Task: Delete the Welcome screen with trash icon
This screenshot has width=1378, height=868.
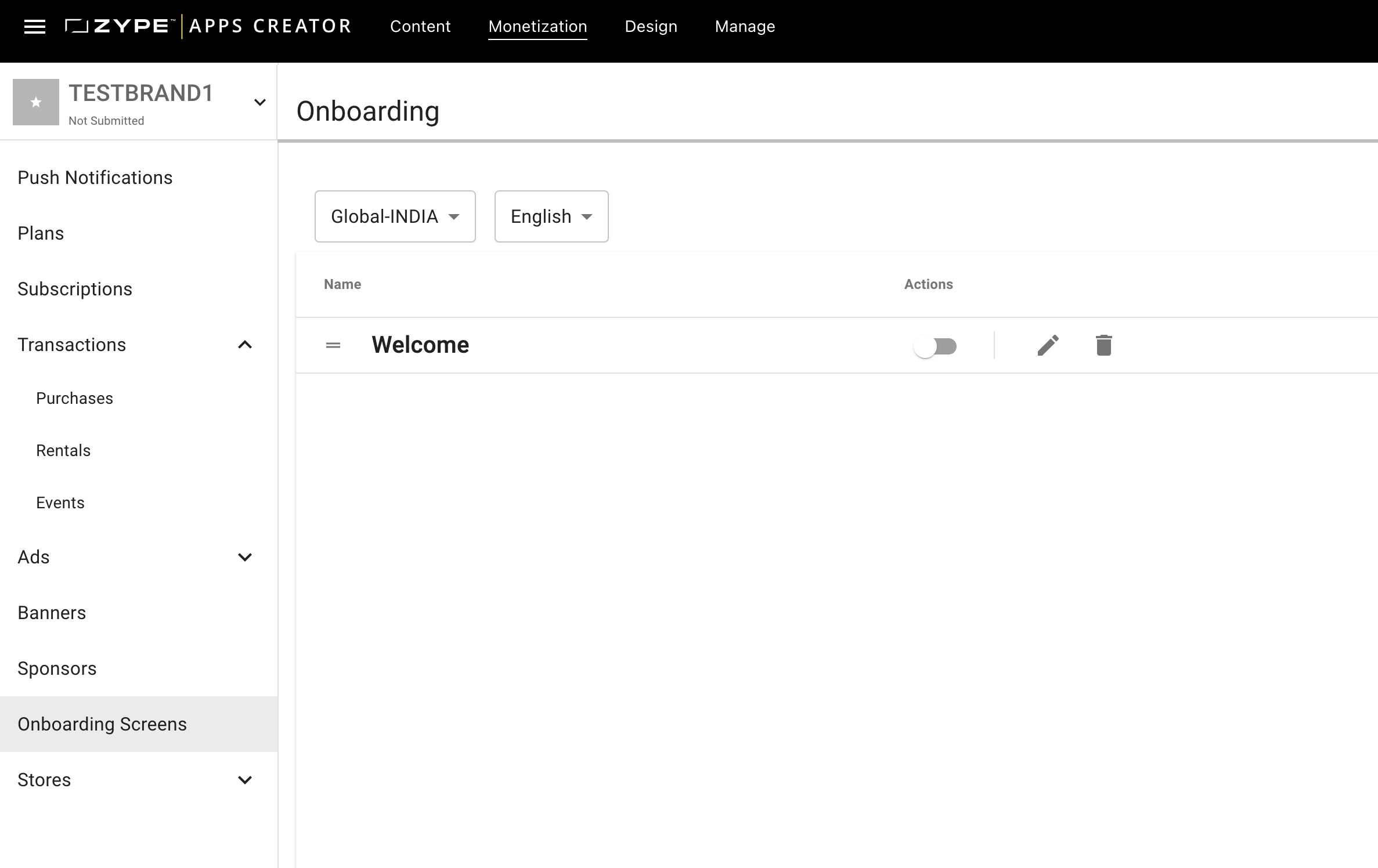Action: point(1103,345)
